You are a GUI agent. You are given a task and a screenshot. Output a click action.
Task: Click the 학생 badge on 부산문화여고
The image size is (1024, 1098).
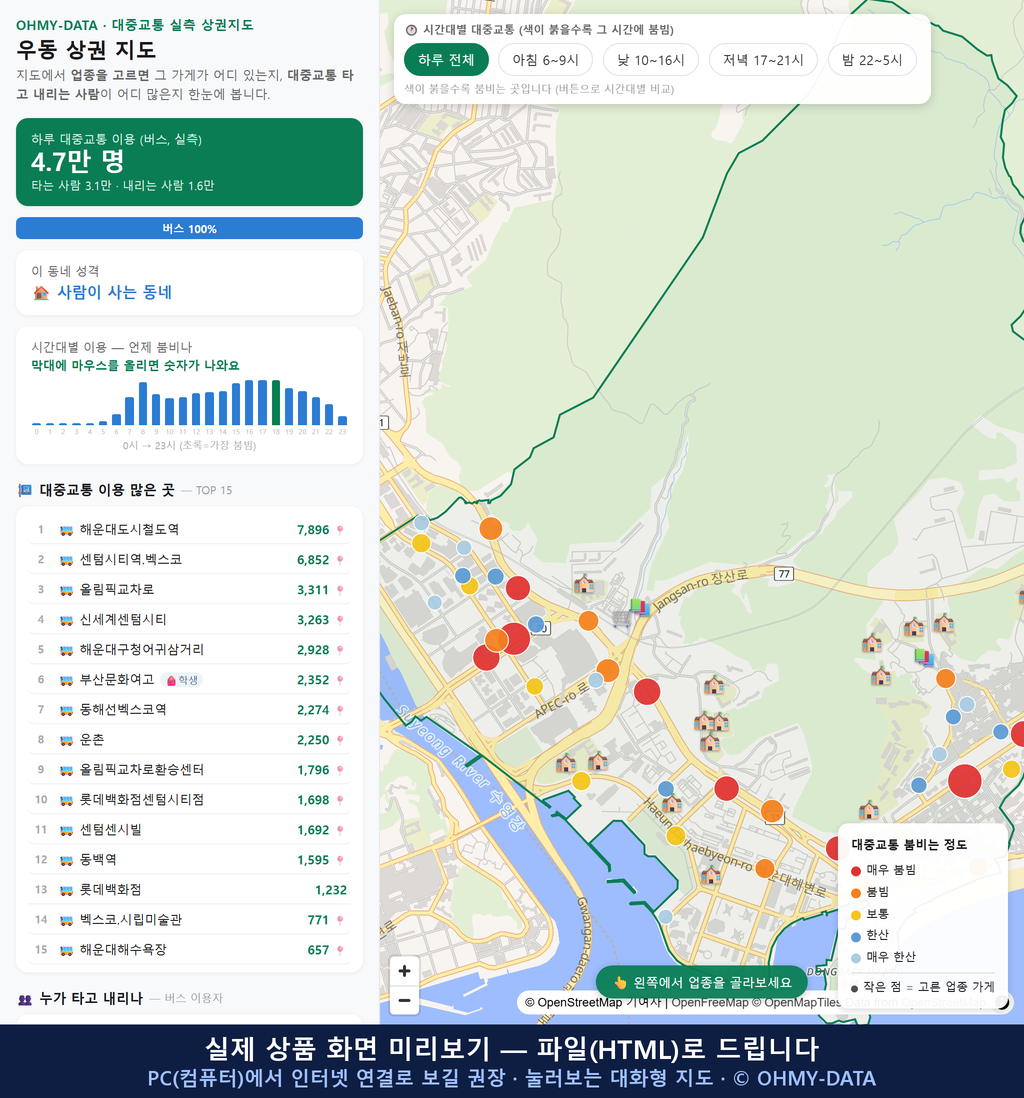click(181, 680)
